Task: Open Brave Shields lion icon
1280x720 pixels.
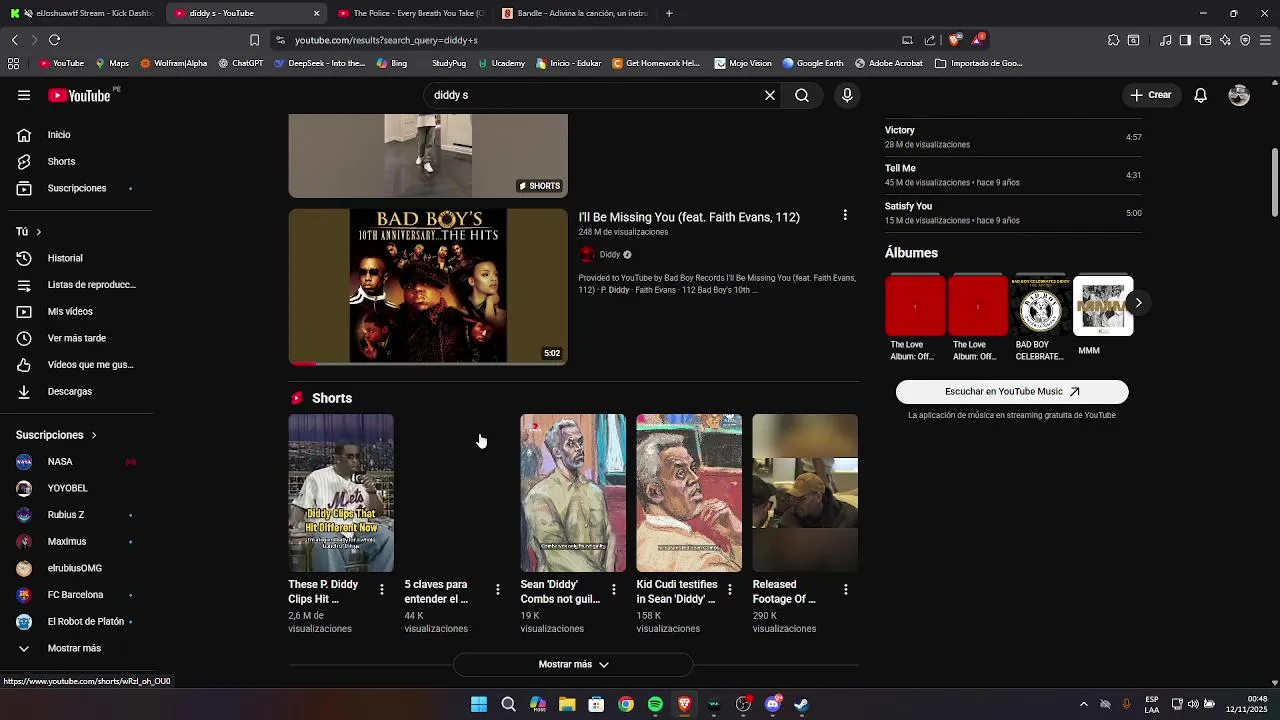Action: tap(955, 40)
